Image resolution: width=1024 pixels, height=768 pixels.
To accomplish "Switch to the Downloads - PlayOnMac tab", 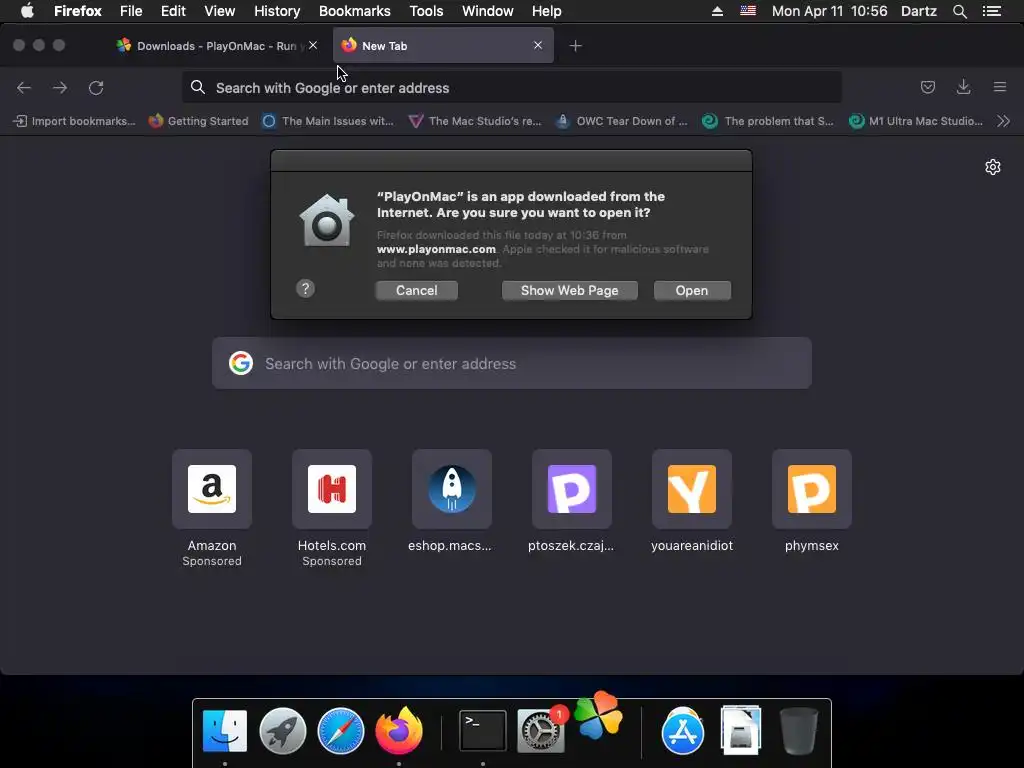I will (217, 46).
